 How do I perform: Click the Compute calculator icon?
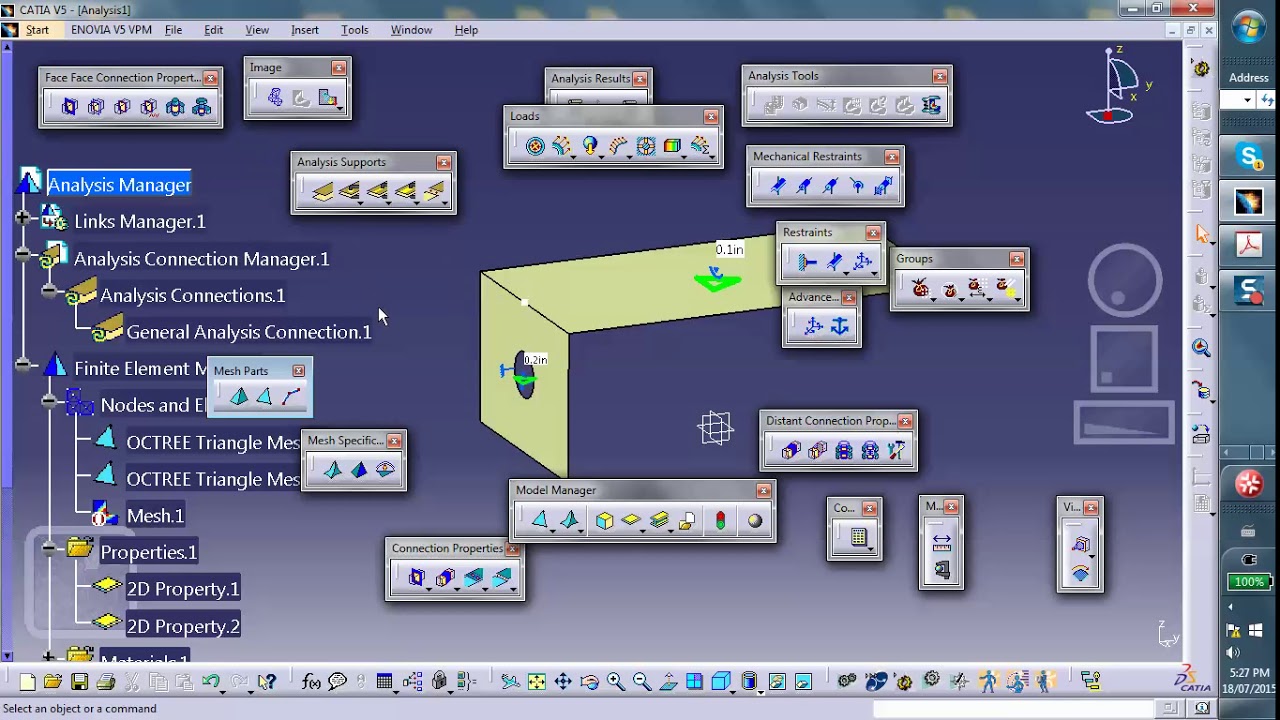click(858, 538)
